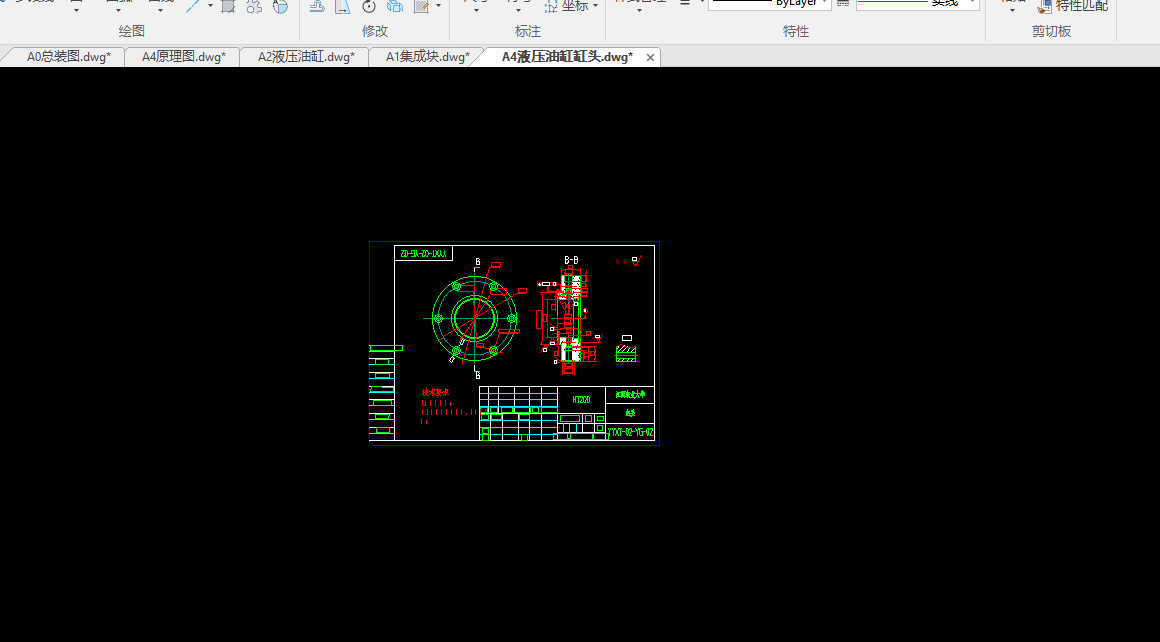The height and width of the screenshot is (642, 1160).
Task: Click the 剪切板 panel label
Action: click(1051, 31)
